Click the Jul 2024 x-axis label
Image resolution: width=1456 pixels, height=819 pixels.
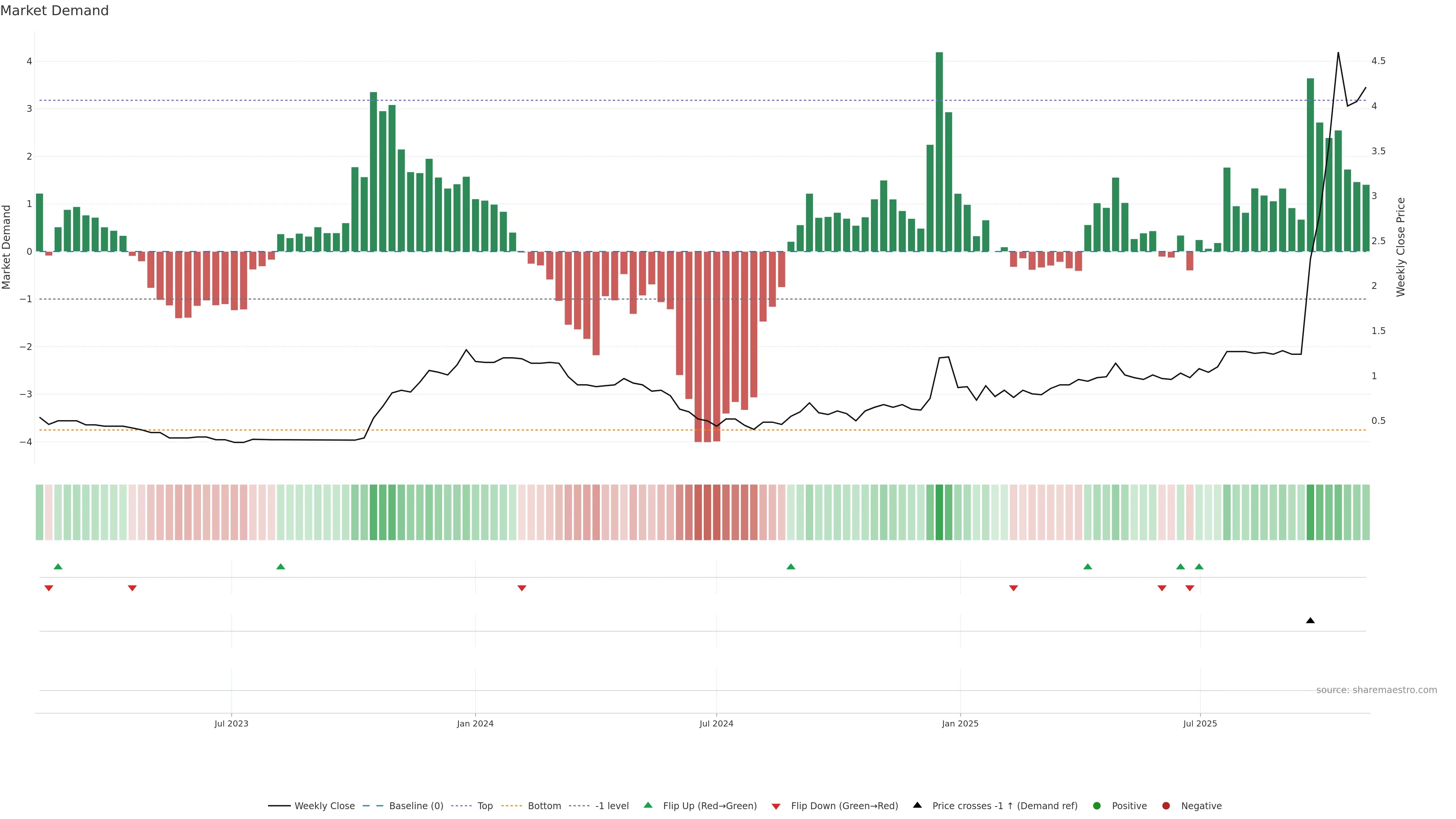point(716,723)
